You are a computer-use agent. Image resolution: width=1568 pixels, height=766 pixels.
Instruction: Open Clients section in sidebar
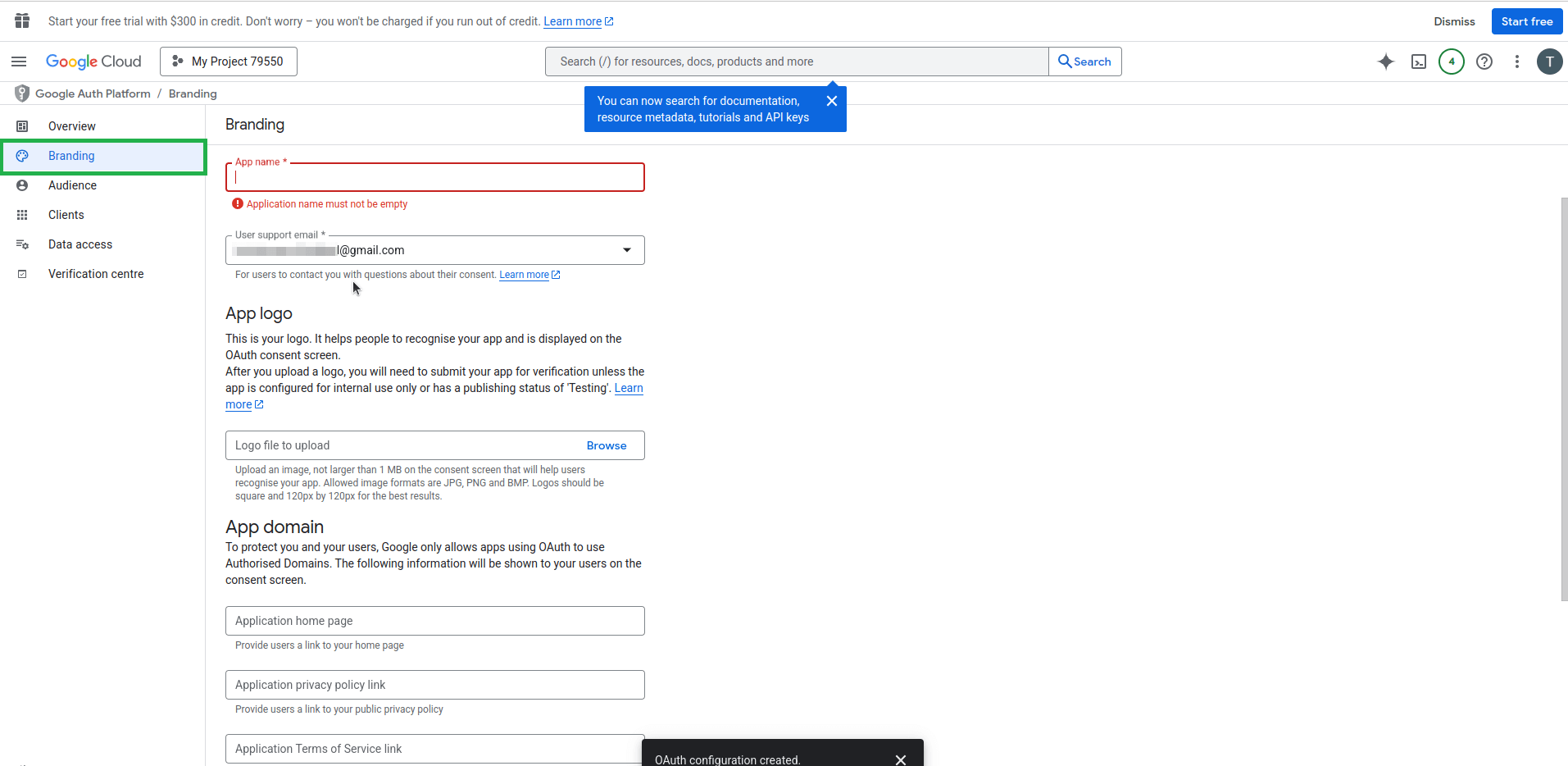[x=66, y=215]
